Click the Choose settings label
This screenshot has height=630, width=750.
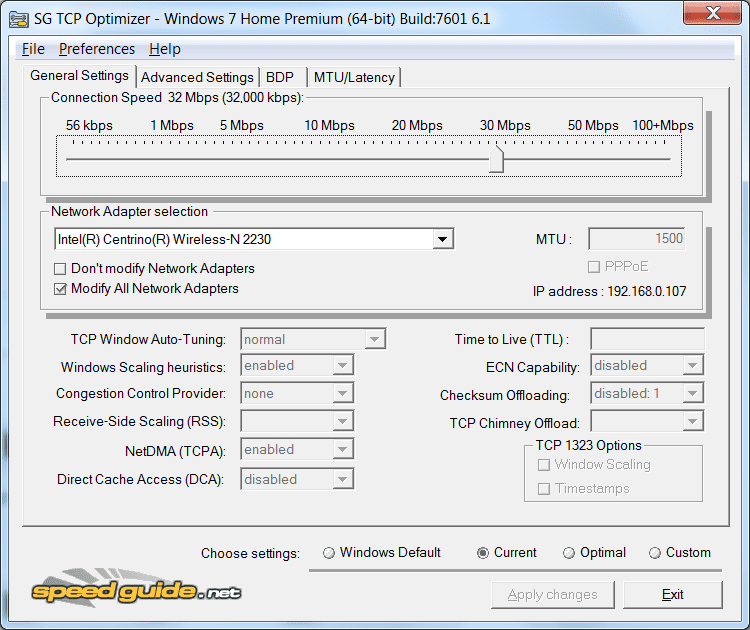point(250,553)
